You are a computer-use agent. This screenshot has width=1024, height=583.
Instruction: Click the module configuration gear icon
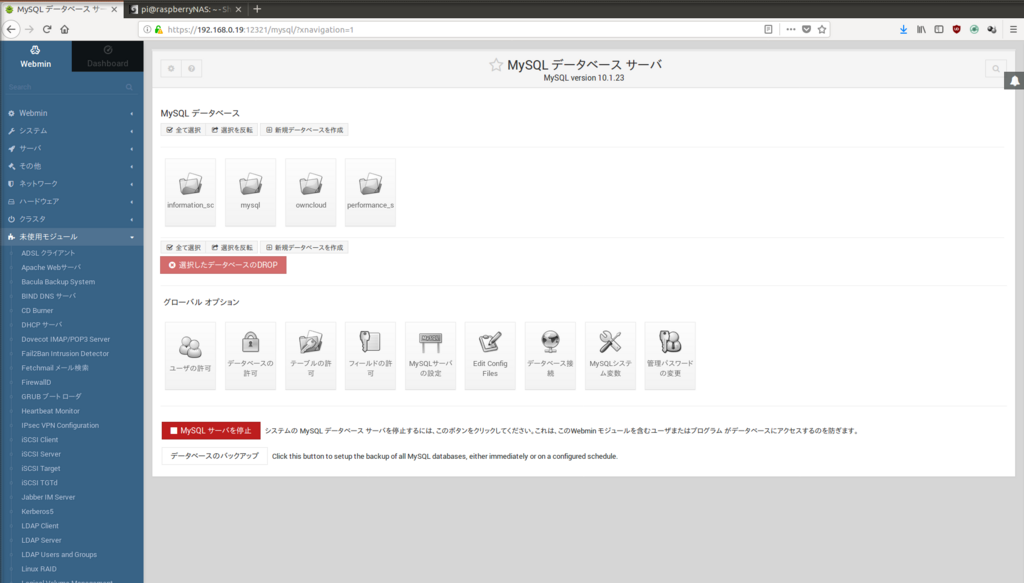click(171, 69)
